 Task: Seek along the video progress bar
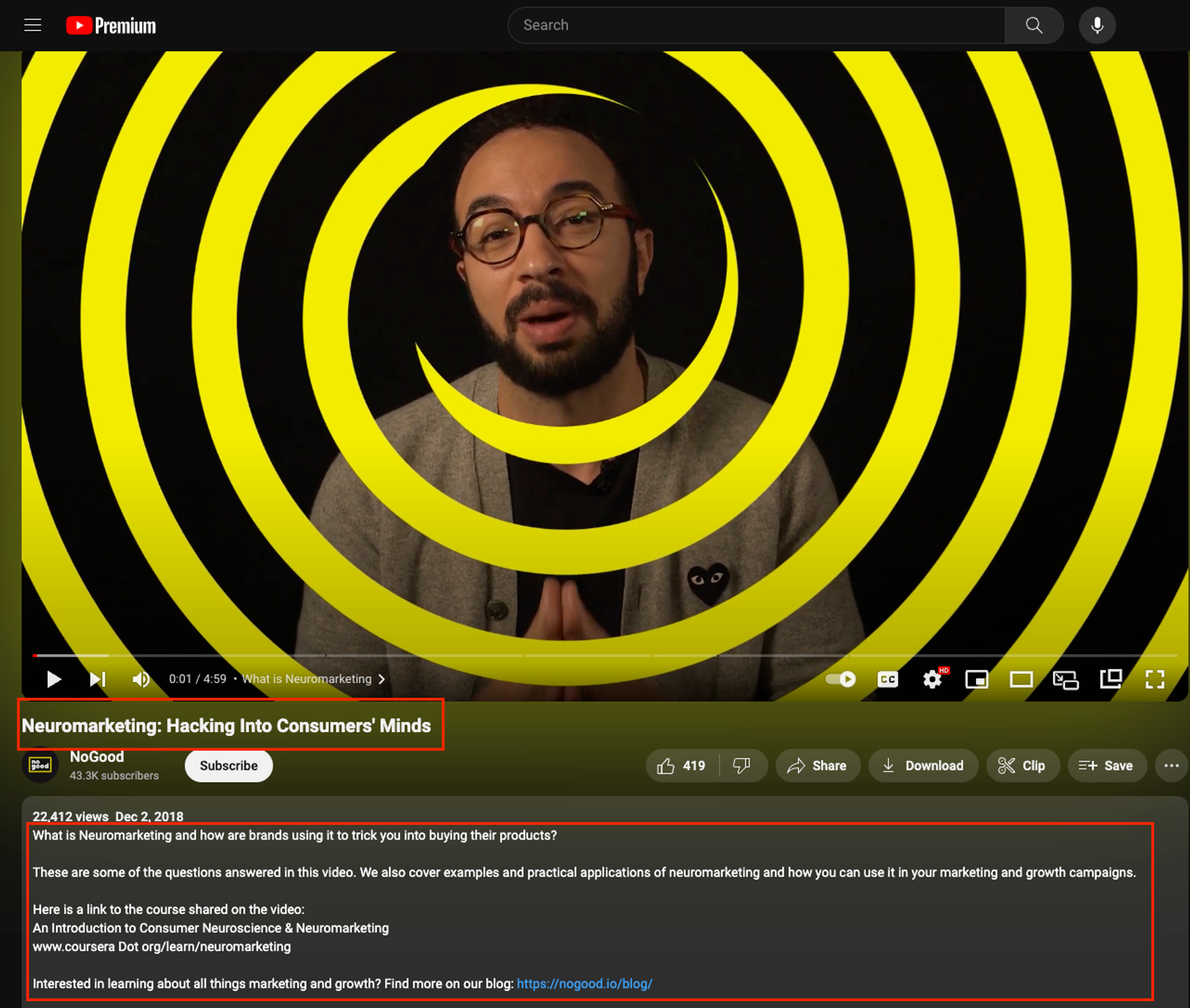(x=595, y=655)
